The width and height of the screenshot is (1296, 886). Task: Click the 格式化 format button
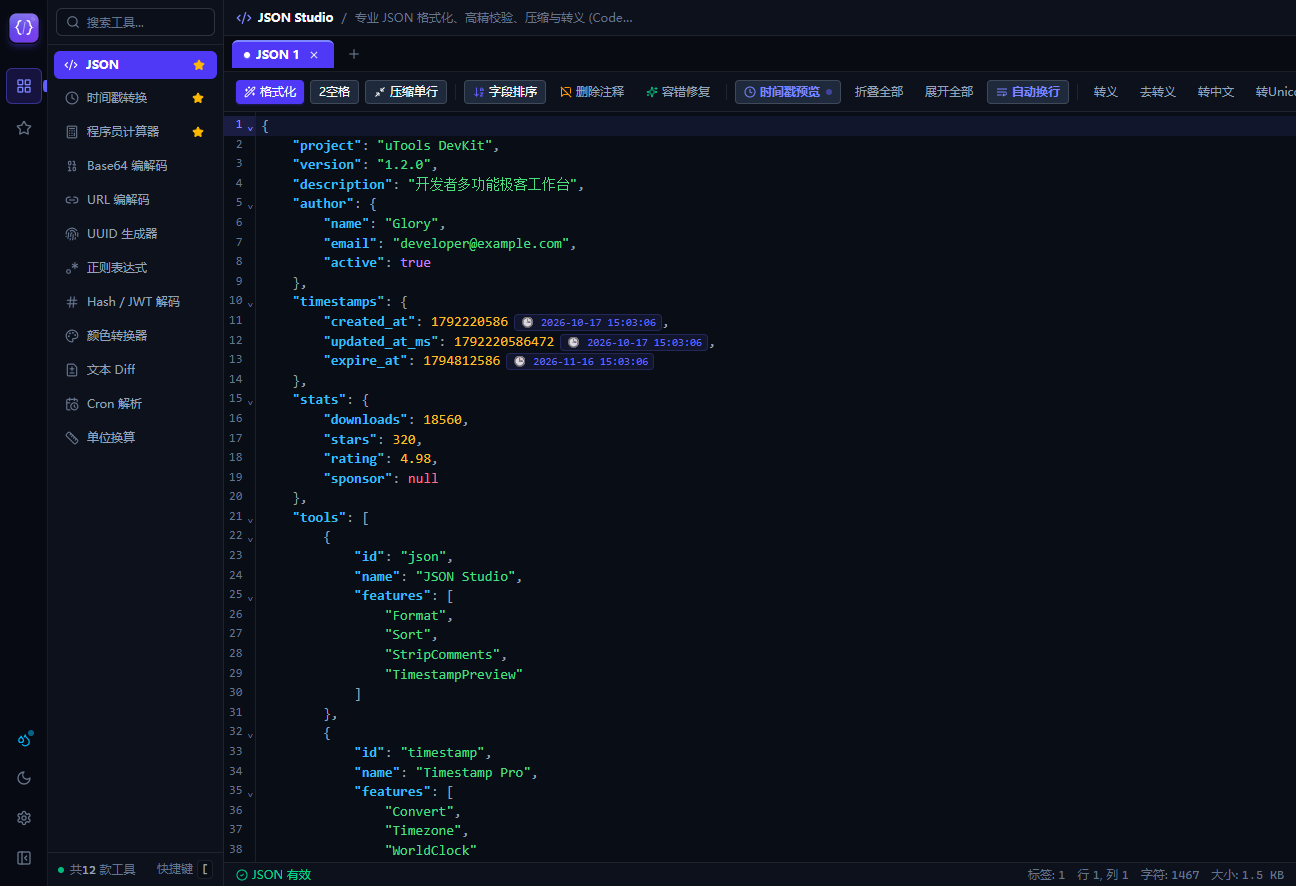270,92
